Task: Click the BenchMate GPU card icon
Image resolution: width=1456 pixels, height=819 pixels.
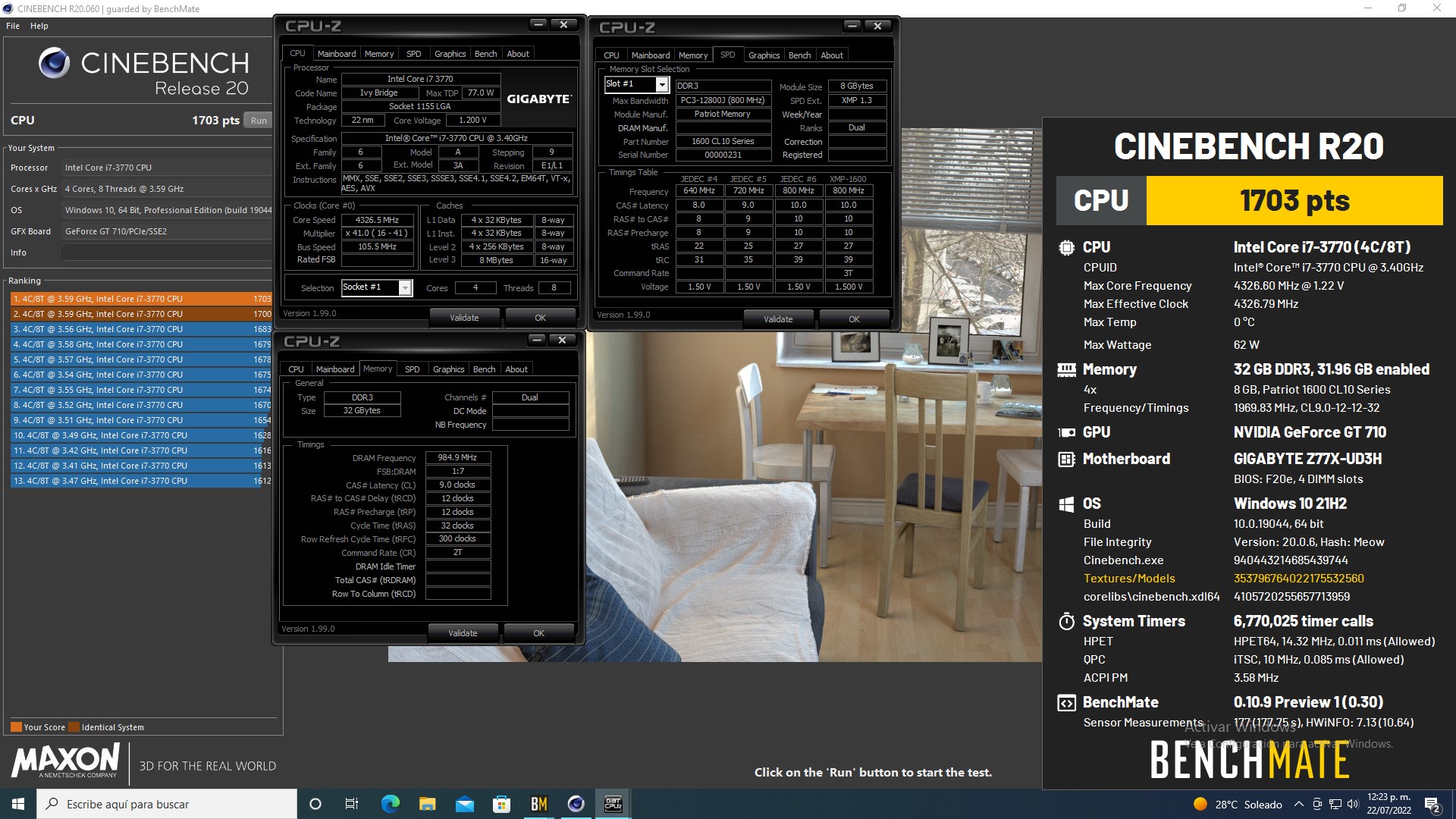Action: tap(1066, 433)
